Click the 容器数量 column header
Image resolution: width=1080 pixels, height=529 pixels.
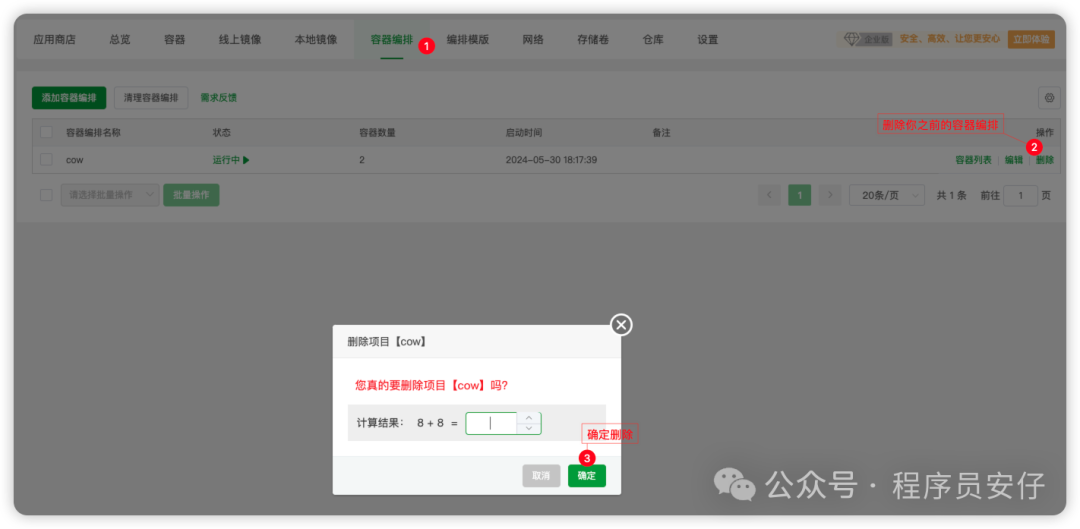[x=377, y=132]
